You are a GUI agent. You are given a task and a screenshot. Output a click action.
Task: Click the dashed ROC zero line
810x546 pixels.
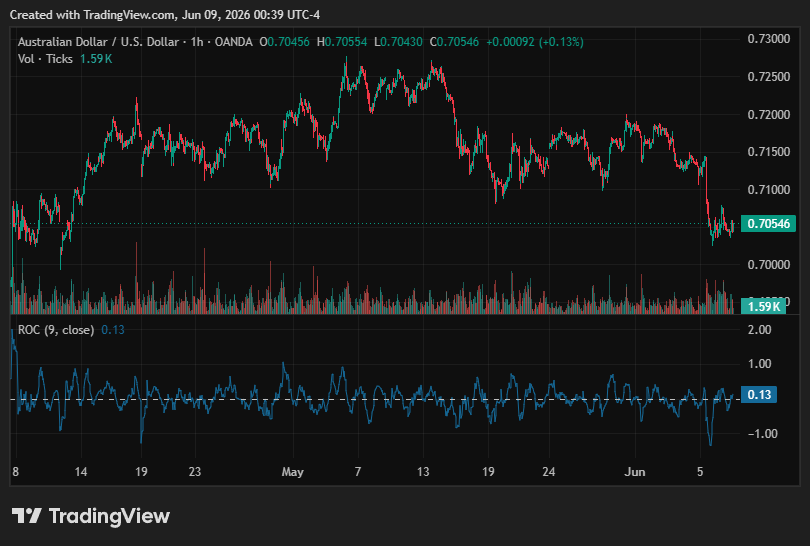coord(376,399)
